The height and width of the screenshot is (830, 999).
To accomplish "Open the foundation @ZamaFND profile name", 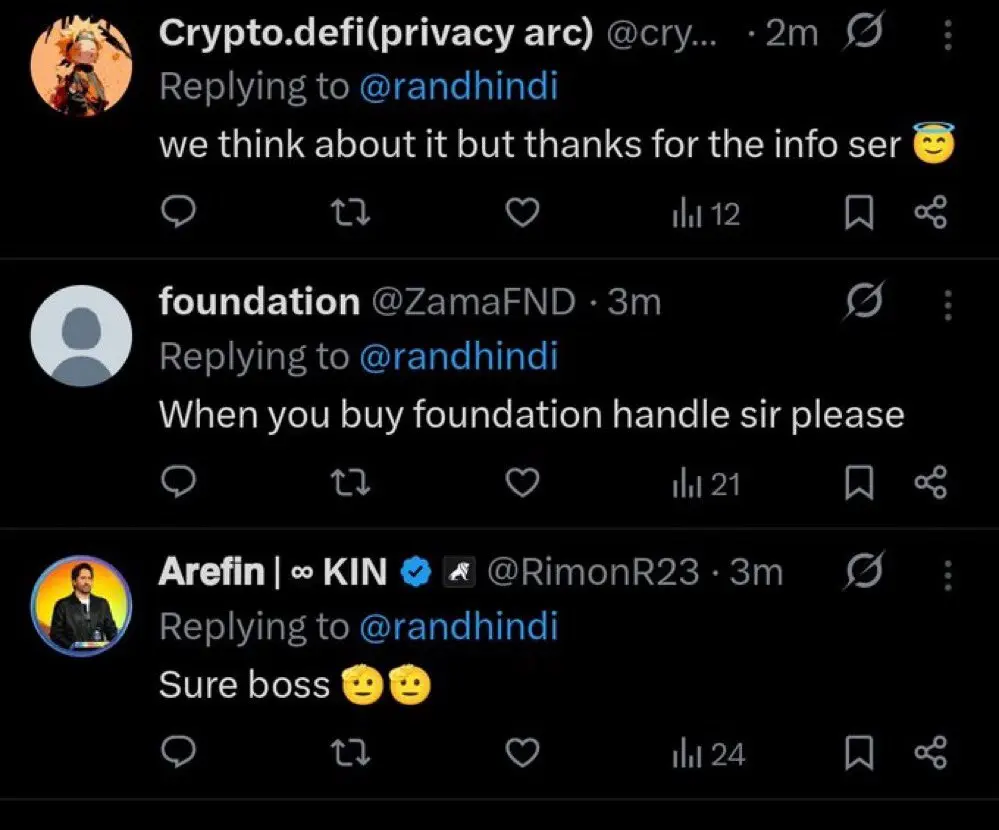I will 259,301.
